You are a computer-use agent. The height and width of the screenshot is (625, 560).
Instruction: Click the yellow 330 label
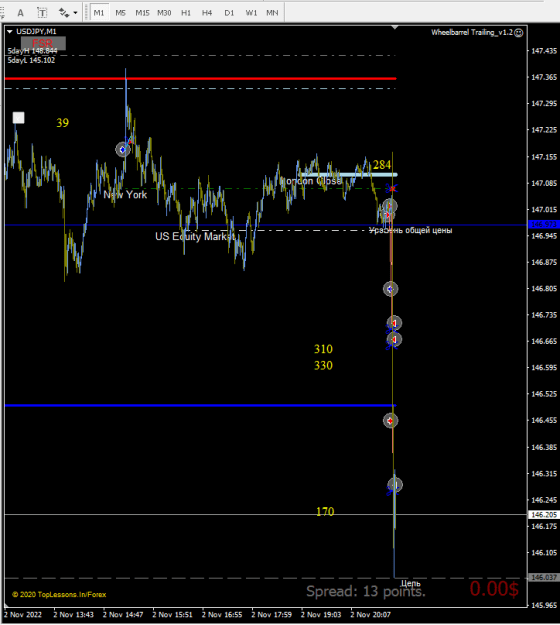(x=323, y=366)
